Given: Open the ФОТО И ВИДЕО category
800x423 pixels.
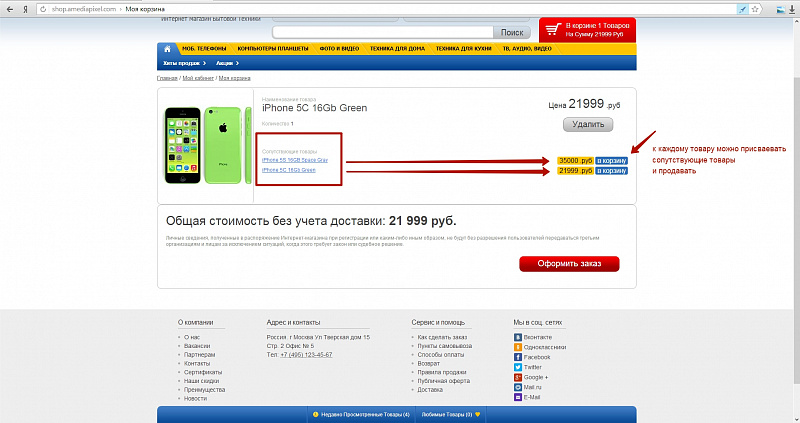Looking at the screenshot, I should pyautogui.click(x=339, y=49).
